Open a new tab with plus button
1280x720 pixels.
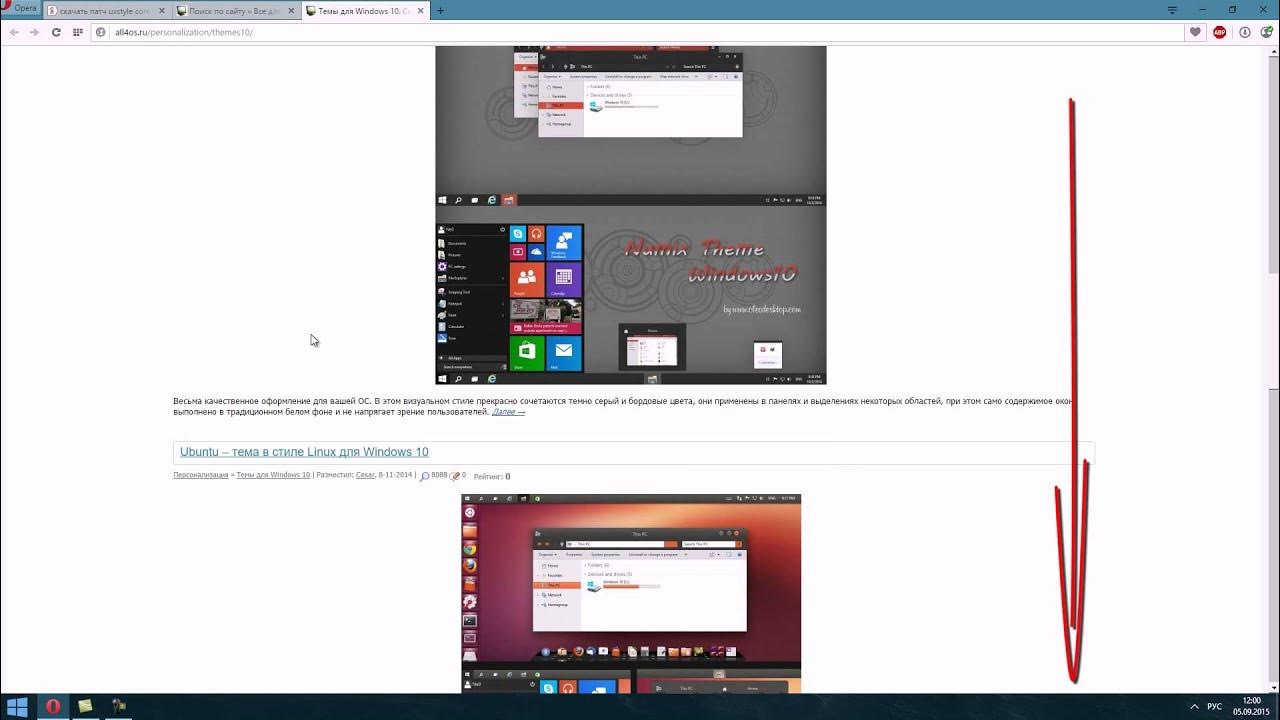point(440,10)
